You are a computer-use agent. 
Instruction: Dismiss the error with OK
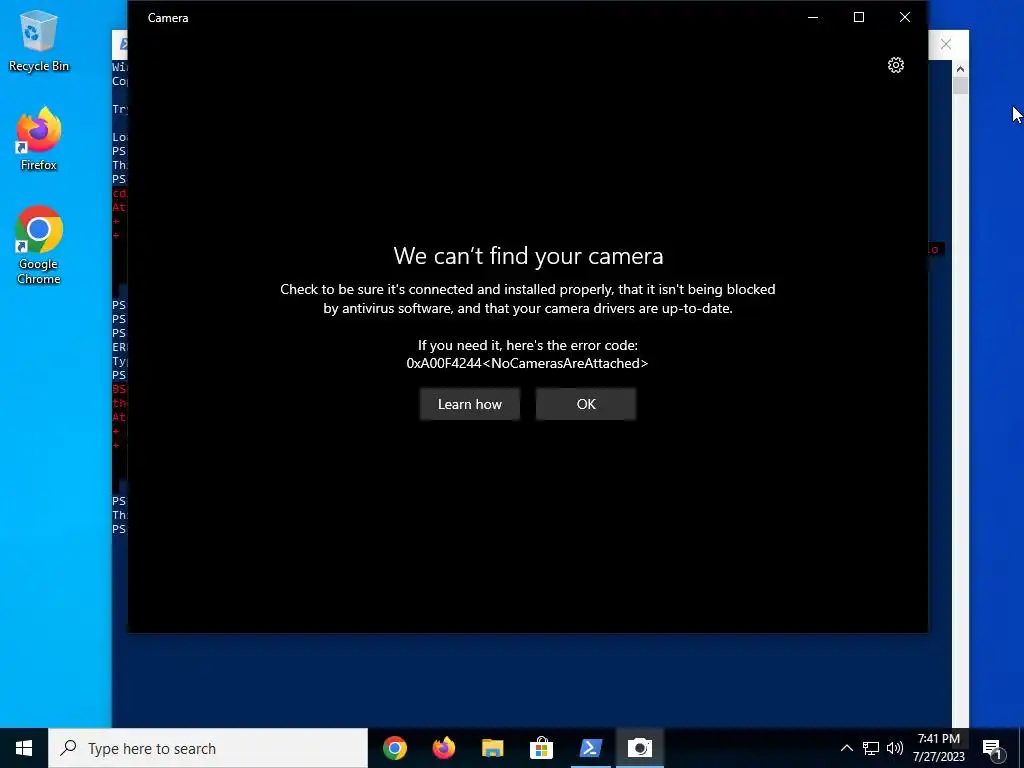(x=586, y=404)
